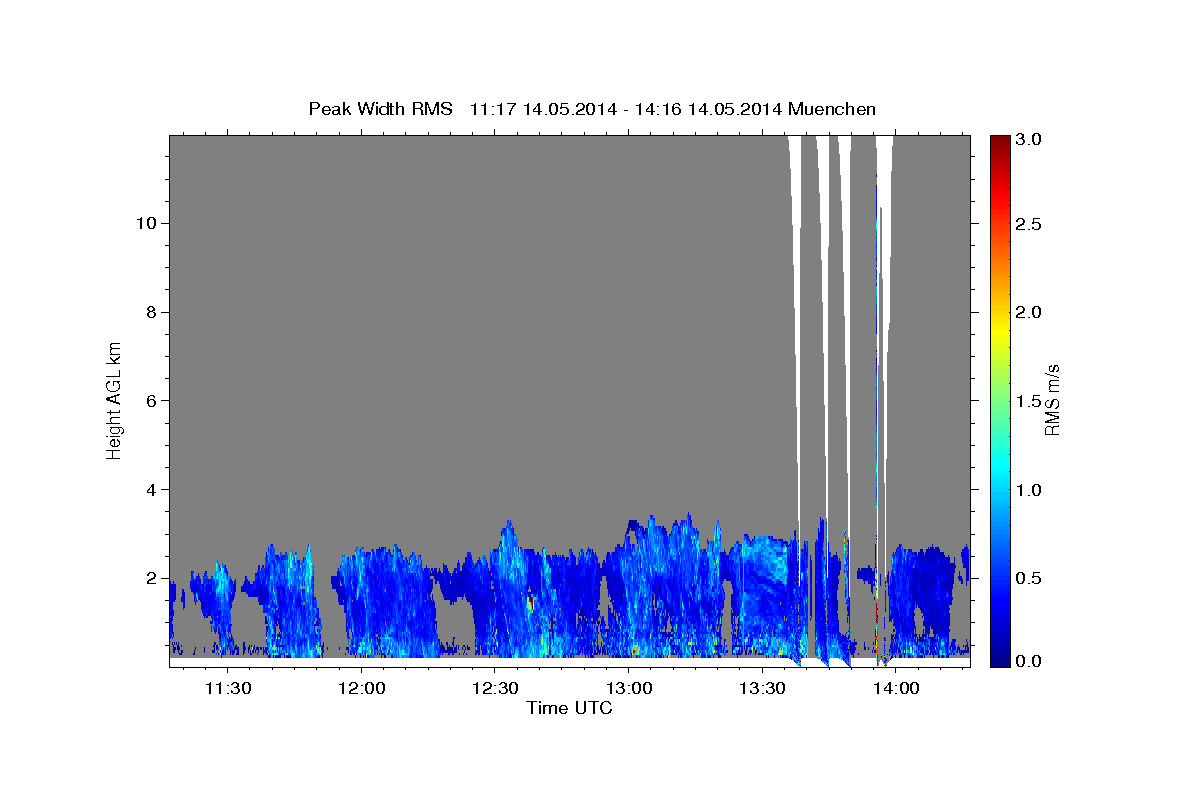Click the 14:00 time tick label
The height and width of the screenshot is (800, 1200).
coord(897,689)
